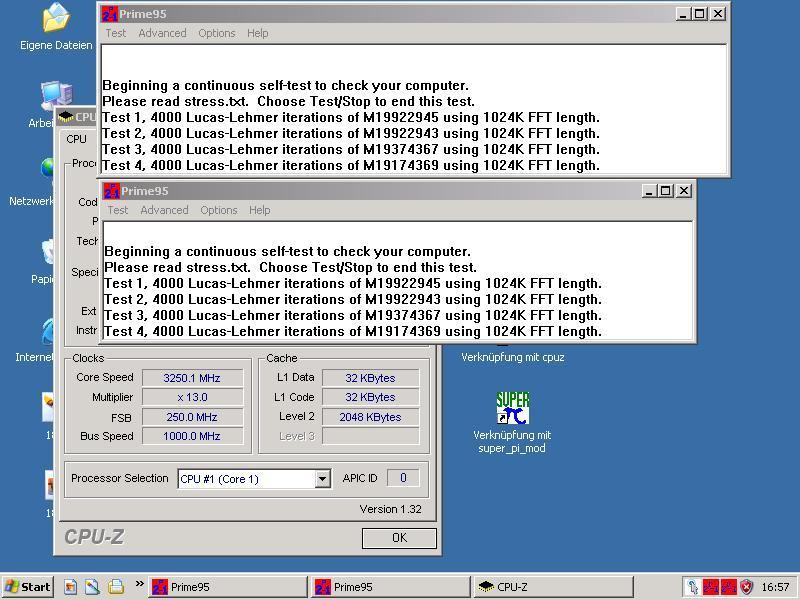Click the taskbar clock showing 16:57
Viewport: 800px width, 600px height.
(776, 587)
